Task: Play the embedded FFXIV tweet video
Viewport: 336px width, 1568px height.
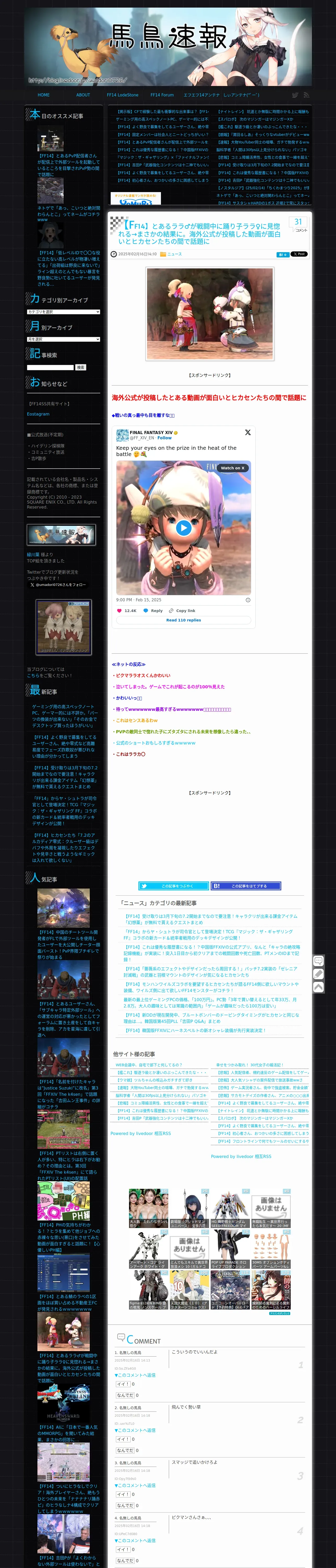Action: tap(183, 528)
